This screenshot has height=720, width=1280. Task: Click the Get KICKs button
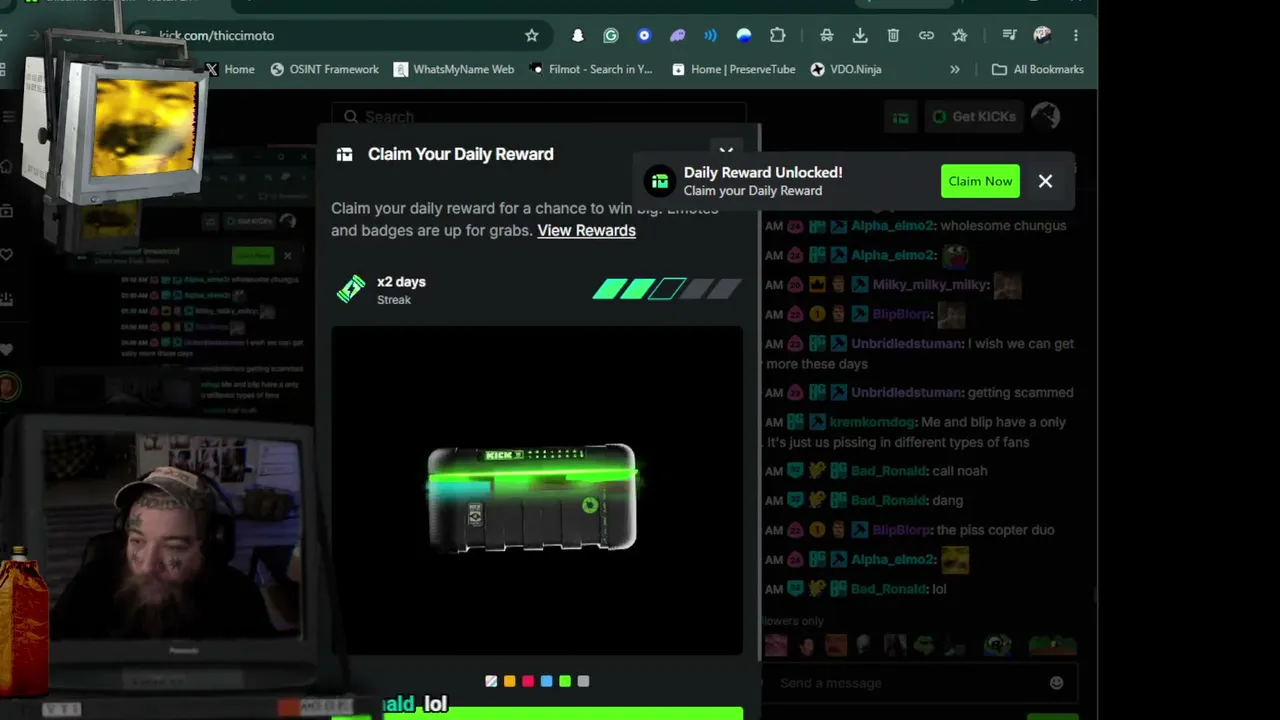tap(974, 116)
